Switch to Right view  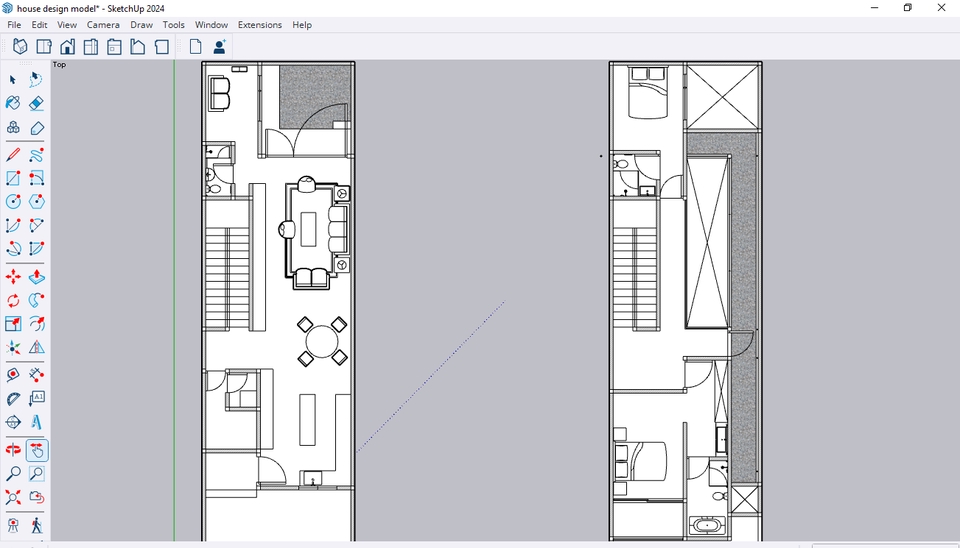click(x=91, y=47)
